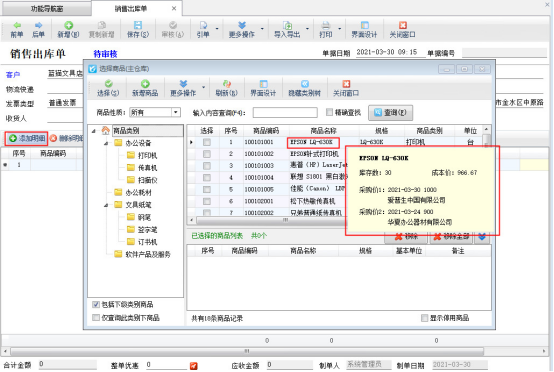Click the 保存(S) save icon in main toolbar
Viewport: 554px width, 372px height.
click(138, 25)
